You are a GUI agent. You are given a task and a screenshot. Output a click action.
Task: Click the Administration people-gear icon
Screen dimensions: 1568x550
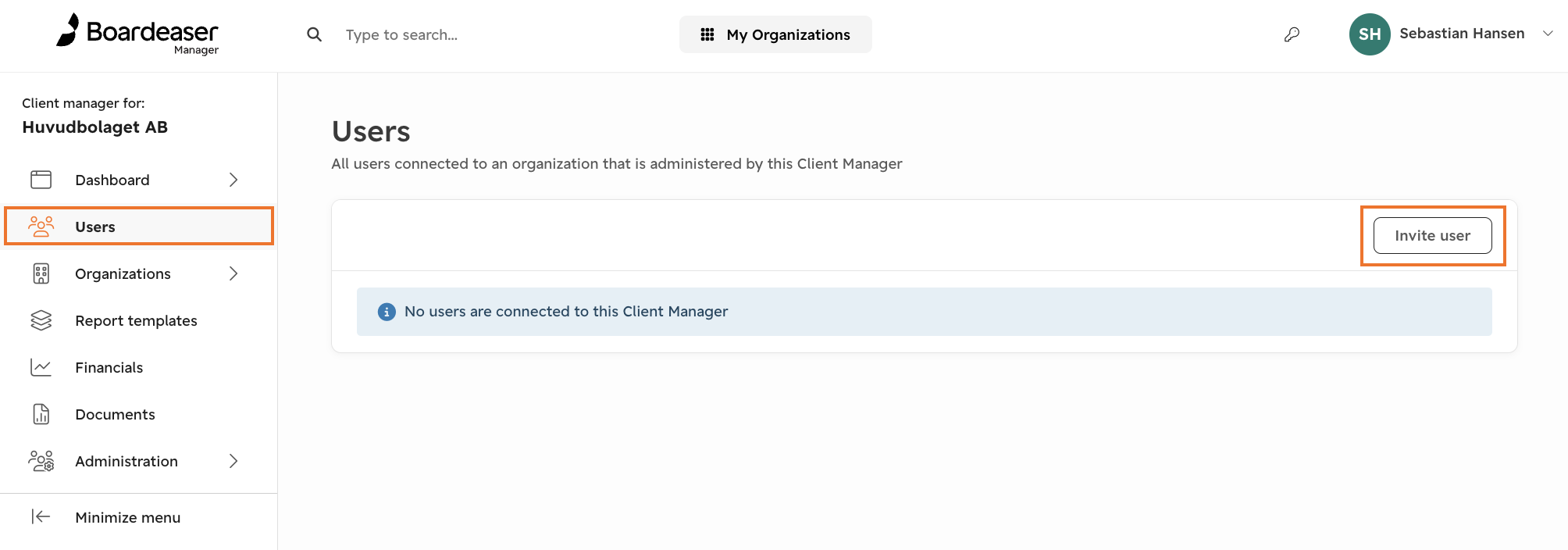(41, 461)
